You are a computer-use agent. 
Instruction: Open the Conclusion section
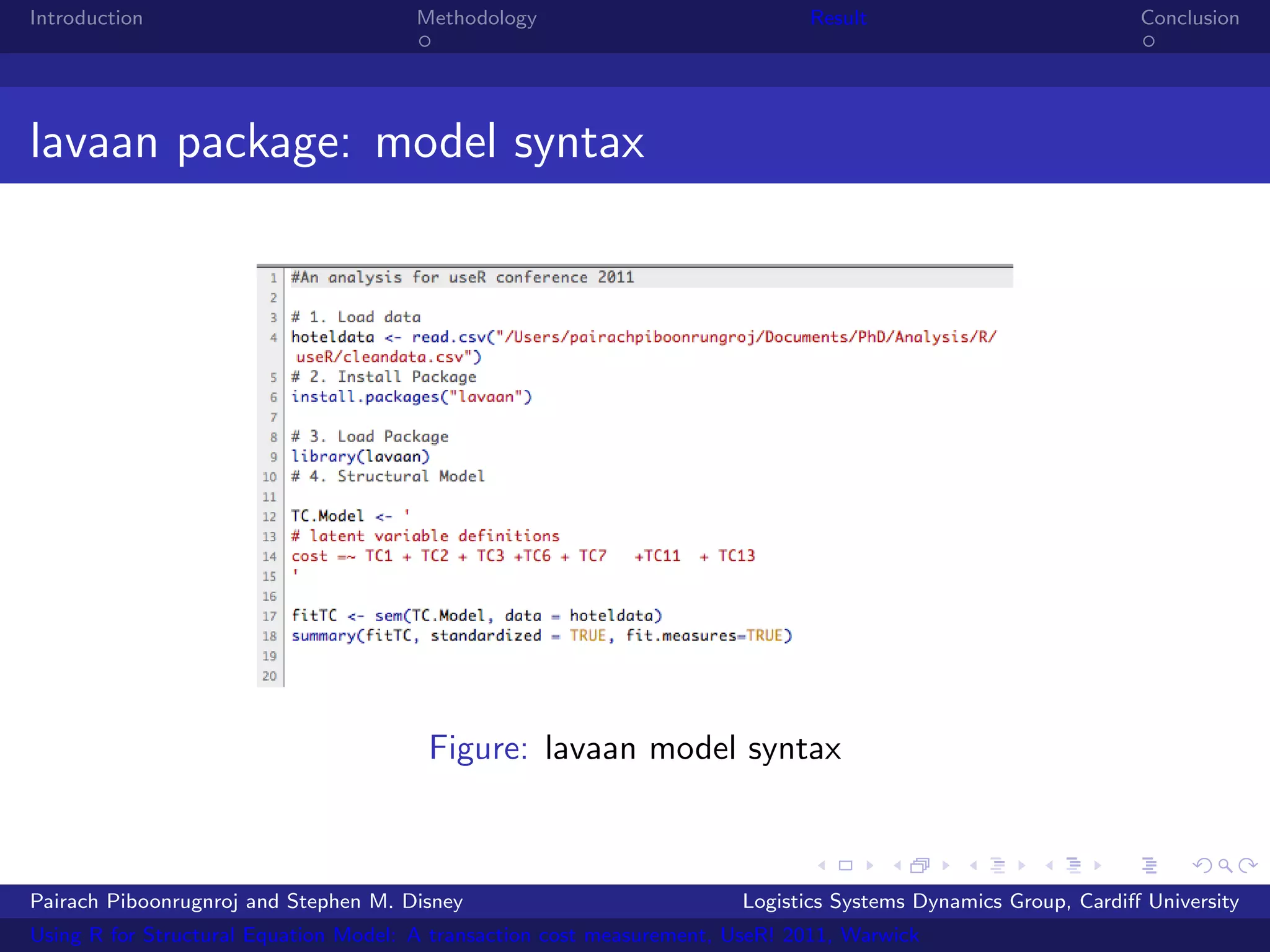(1190, 18)
